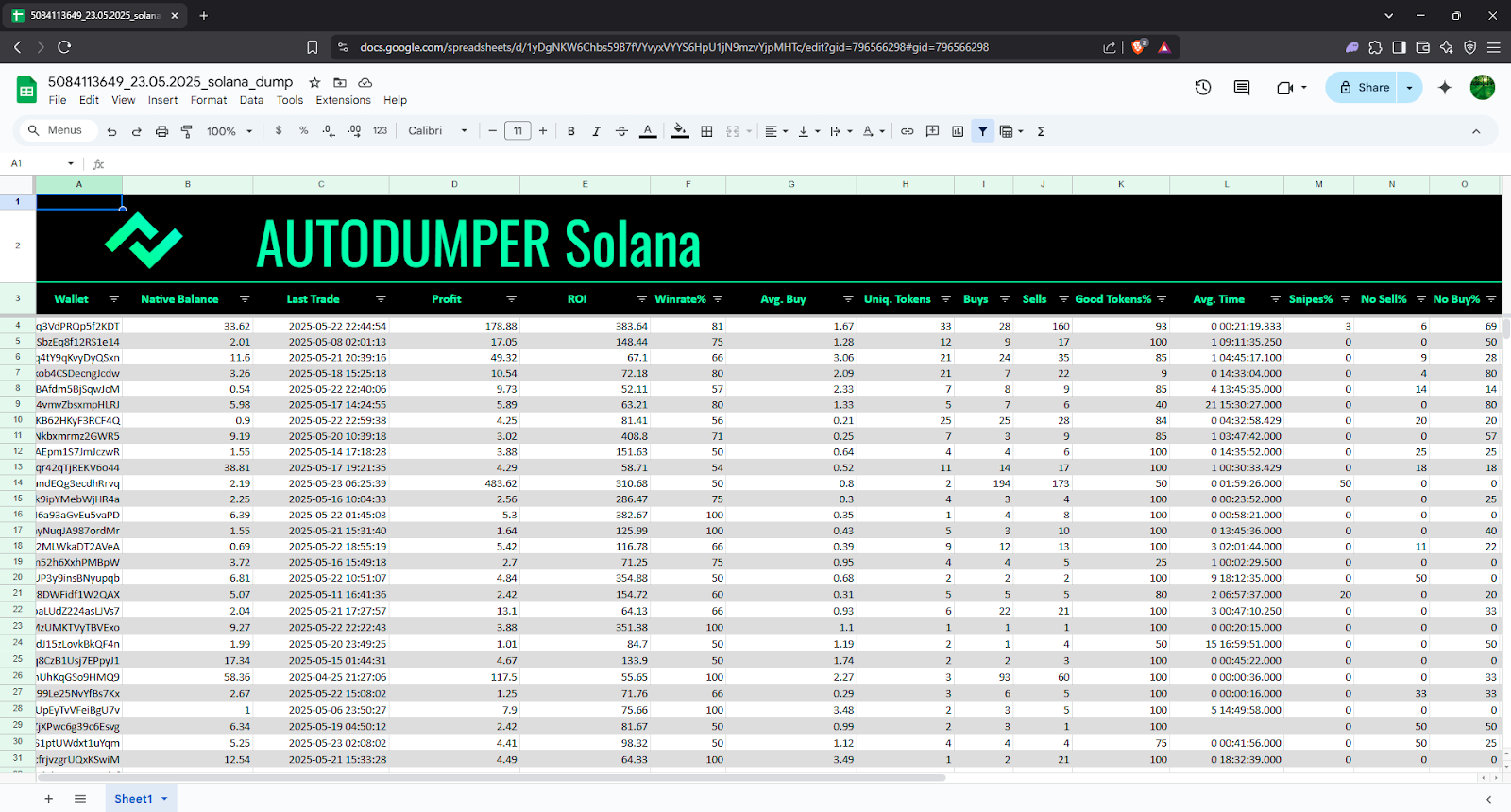The image size is (1511, 812).
Task: Insert a chart from the toolbar
Action: (x=958, y=131)
